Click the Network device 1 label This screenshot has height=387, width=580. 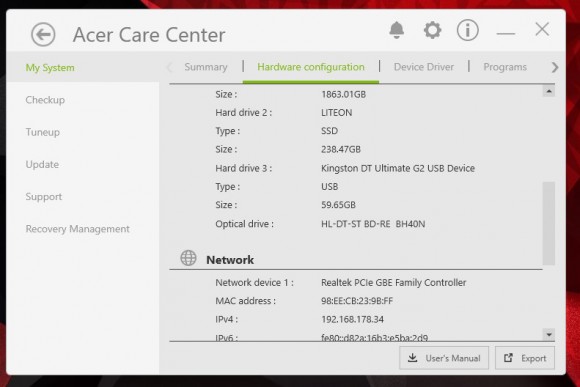click(x=254, y=283)
